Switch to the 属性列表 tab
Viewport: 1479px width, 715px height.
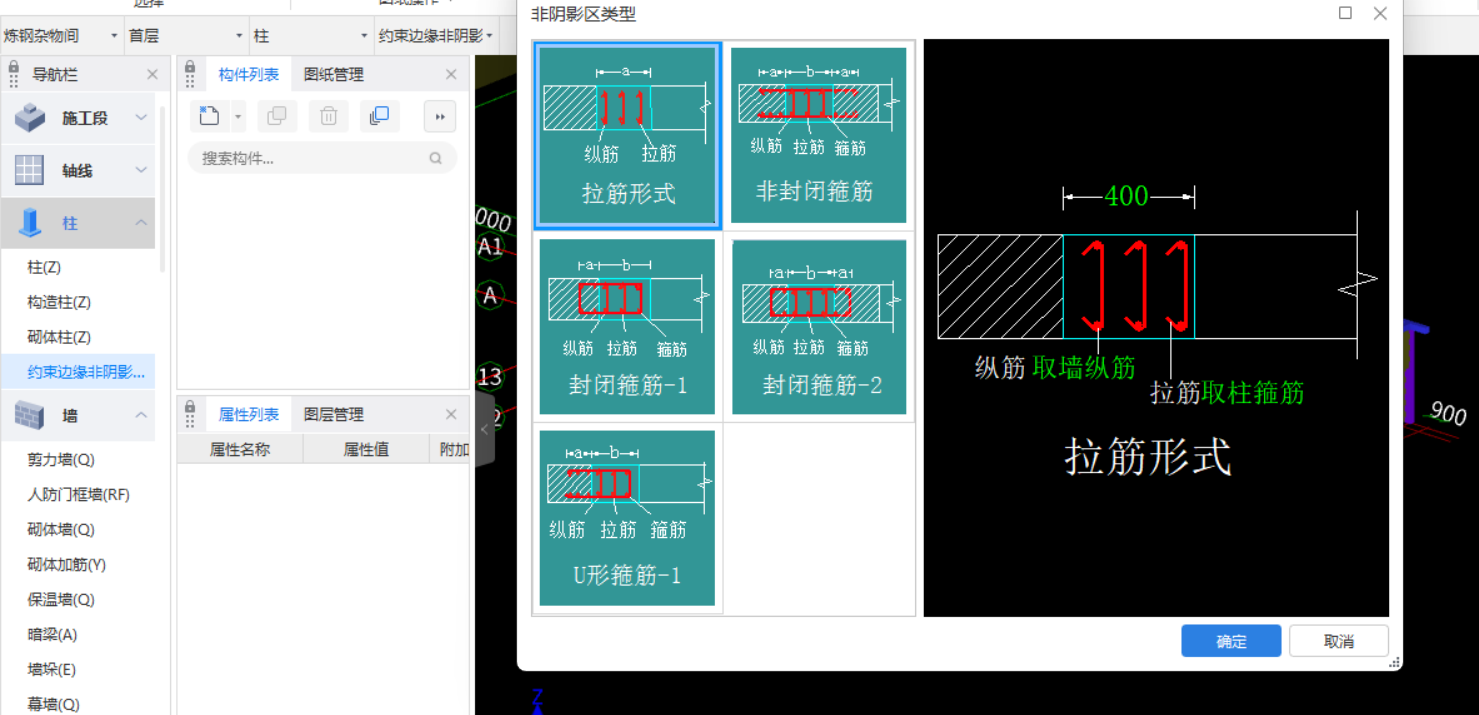pos(249,414)
